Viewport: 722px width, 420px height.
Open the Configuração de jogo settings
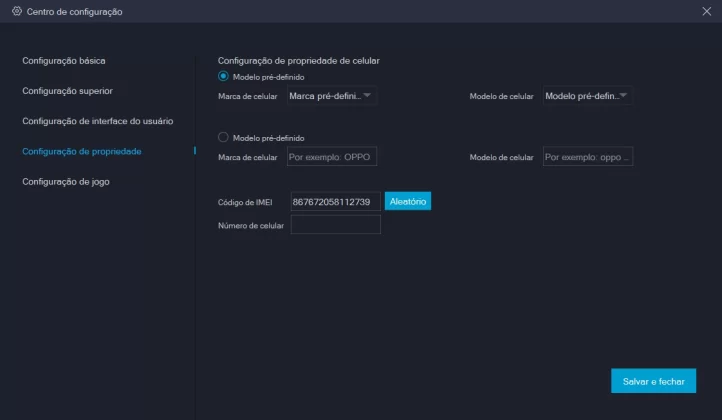coord(66,182)
